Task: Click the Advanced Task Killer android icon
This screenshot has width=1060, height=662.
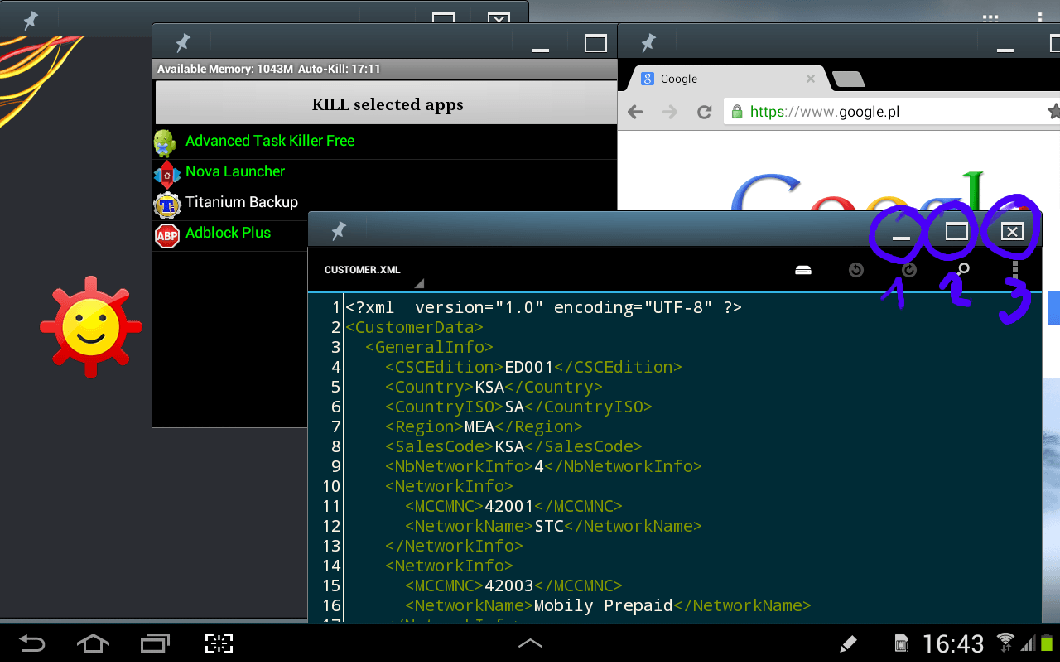Action: pyautogui.click(x=166, y=143)
